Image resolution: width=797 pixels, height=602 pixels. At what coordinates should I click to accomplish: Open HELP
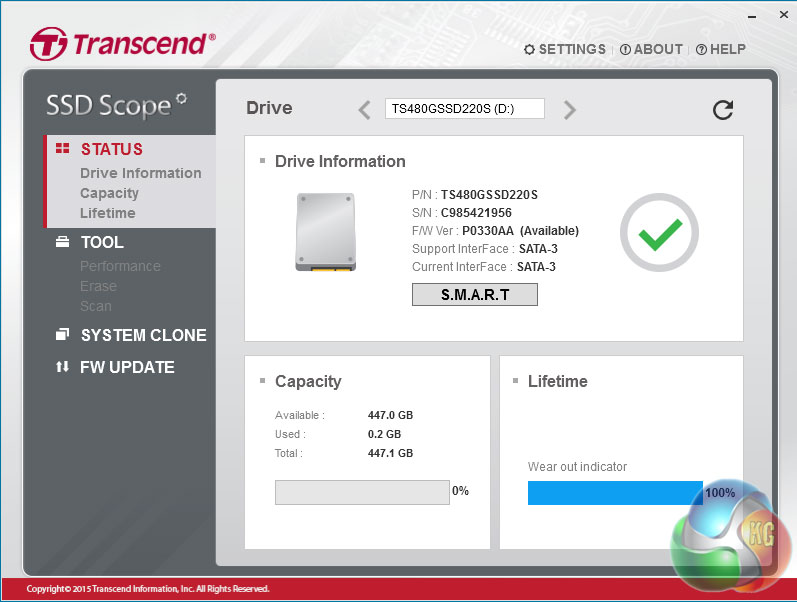[x=728, y=49]
